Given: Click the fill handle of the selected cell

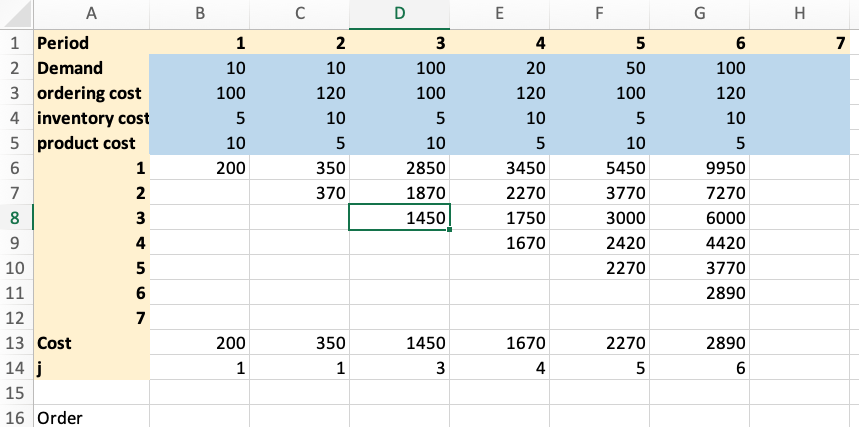Looking at the screenshot, I should pos(449,230).
